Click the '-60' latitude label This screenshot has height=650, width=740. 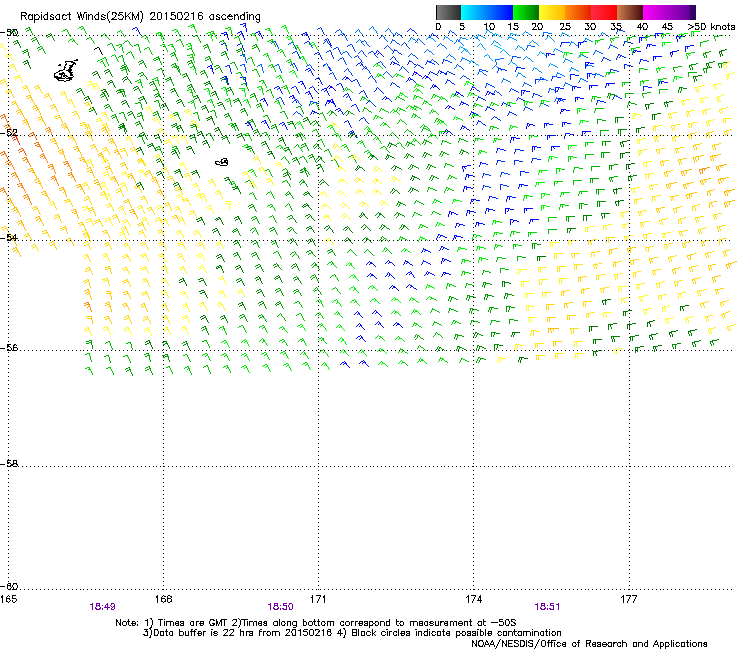tap(9, 587)
